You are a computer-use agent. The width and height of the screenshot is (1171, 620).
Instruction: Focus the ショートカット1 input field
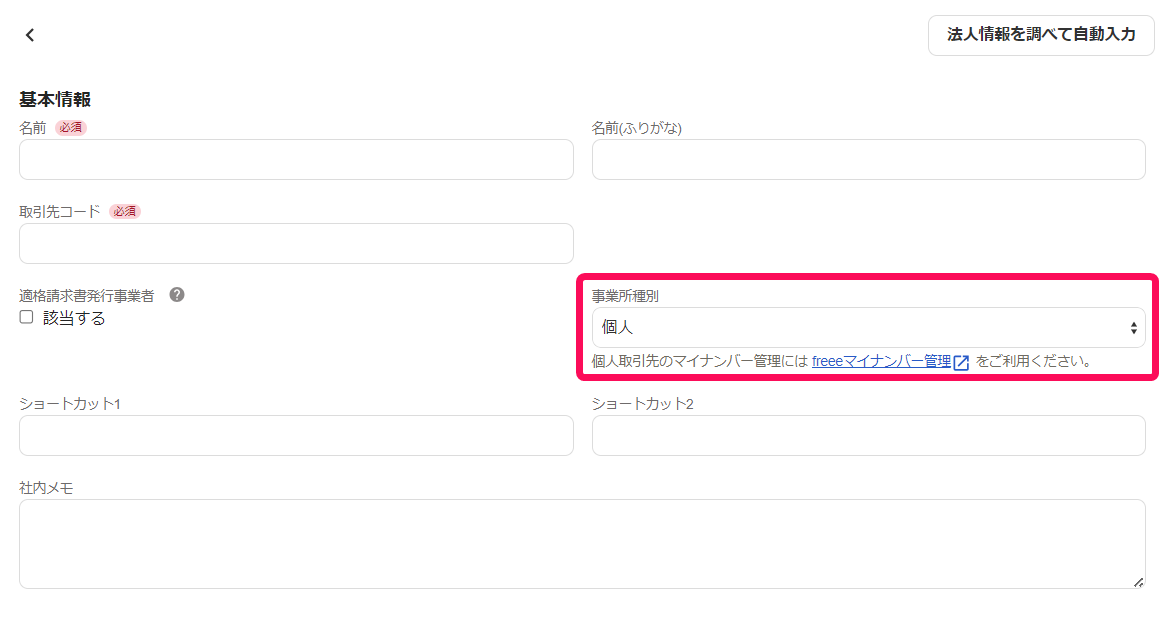click(296, 435)
